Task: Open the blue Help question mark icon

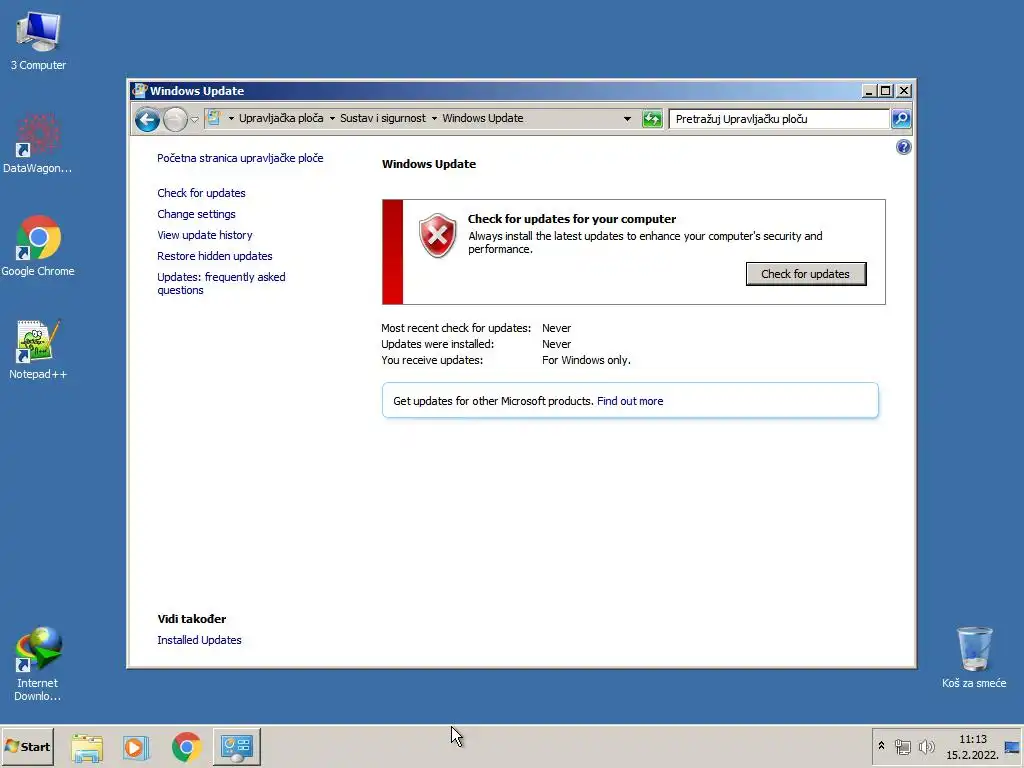Action: [x=903, y=147]
